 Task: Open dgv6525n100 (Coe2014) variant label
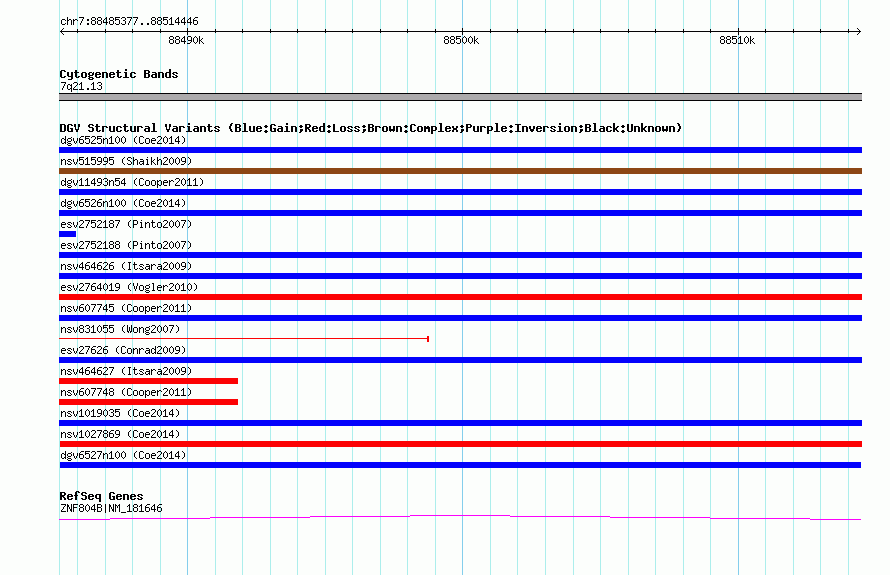[x=123, y=140]
